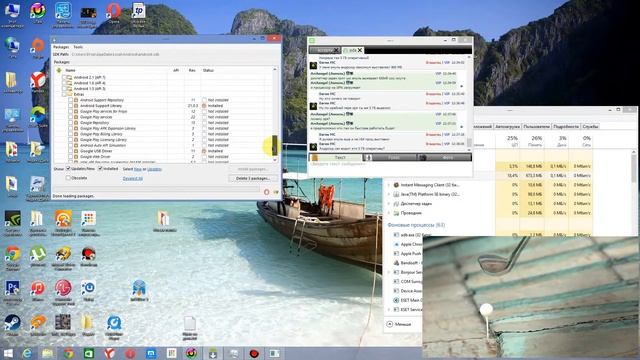Toggle the Updates/New filter checkbox
Image resolution: width=640 pixels, height=360 pixels.
coord(68,169)
